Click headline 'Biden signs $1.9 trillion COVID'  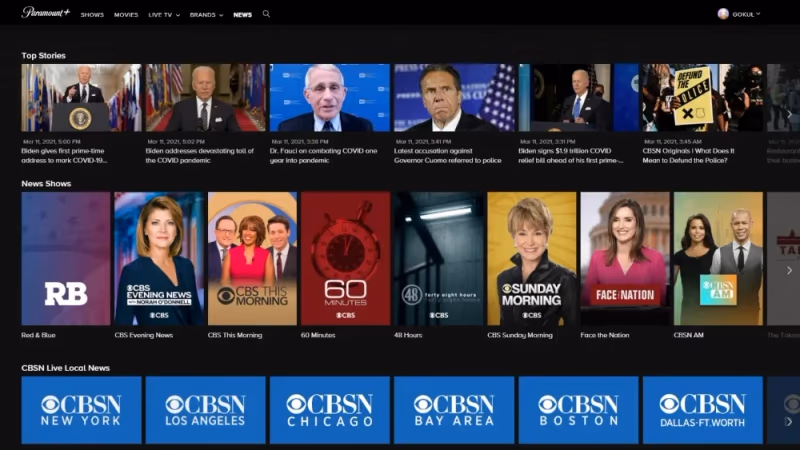coord(571,156)
